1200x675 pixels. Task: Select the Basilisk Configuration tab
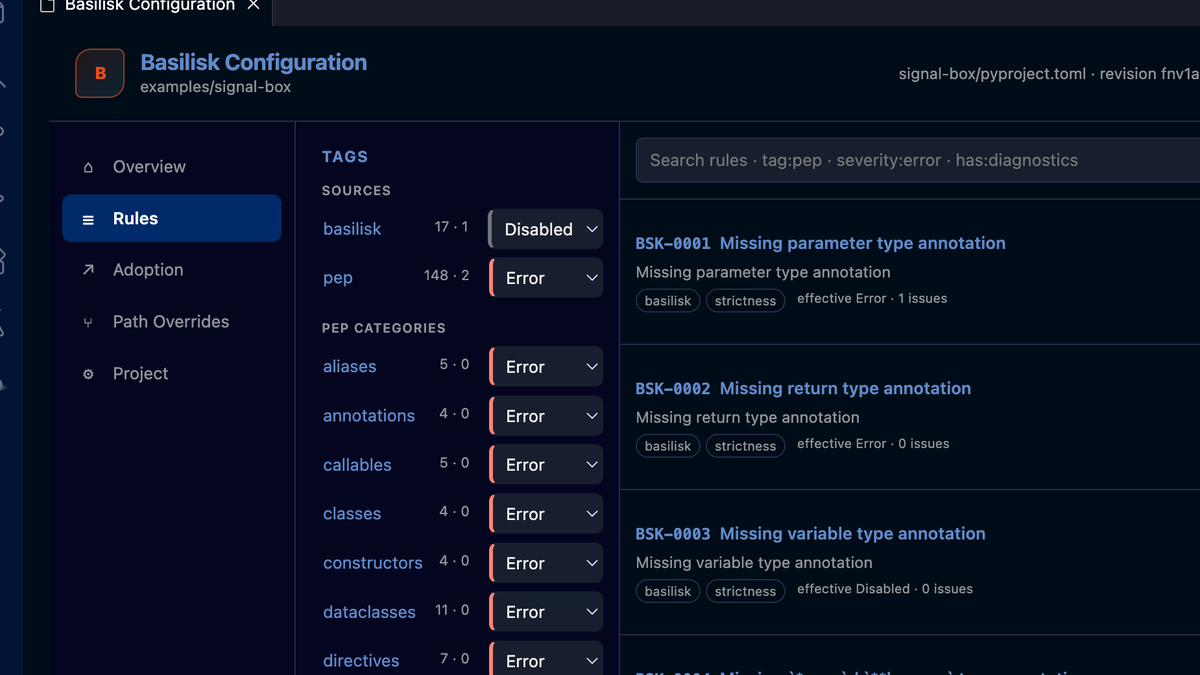(x=150, y=6)
